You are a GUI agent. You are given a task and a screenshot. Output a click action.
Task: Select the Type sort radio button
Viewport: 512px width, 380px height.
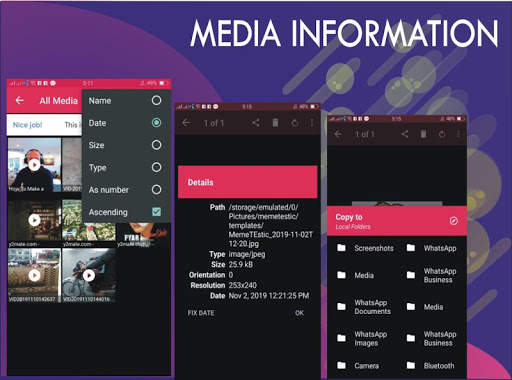[x=156, y=167]
